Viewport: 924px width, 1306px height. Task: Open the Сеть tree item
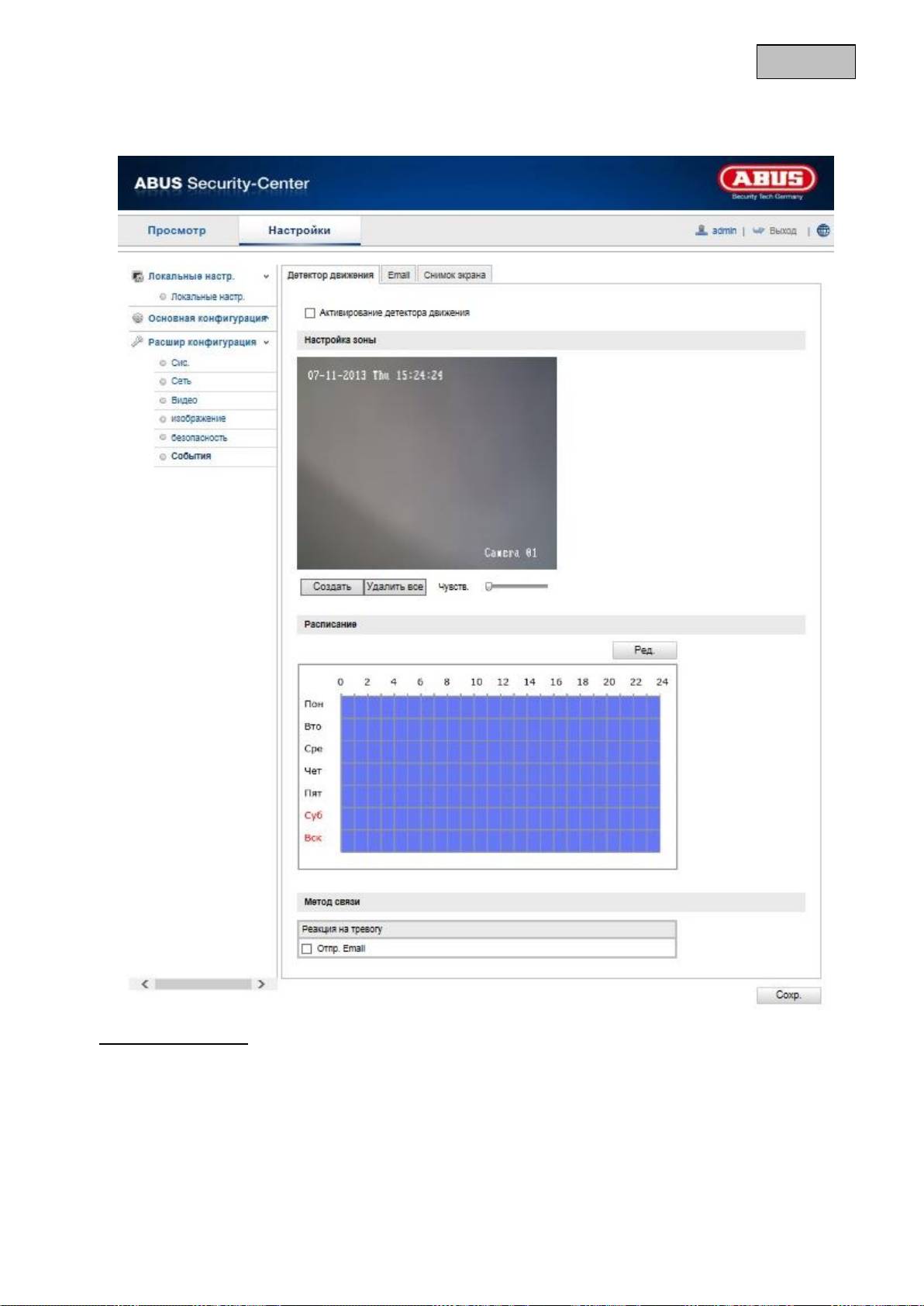181,381
